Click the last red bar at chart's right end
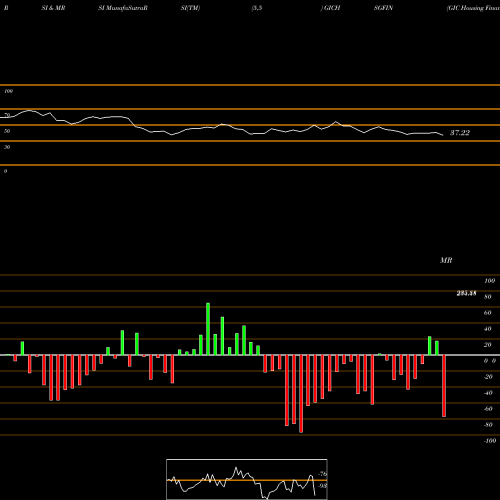 point(444,386)
